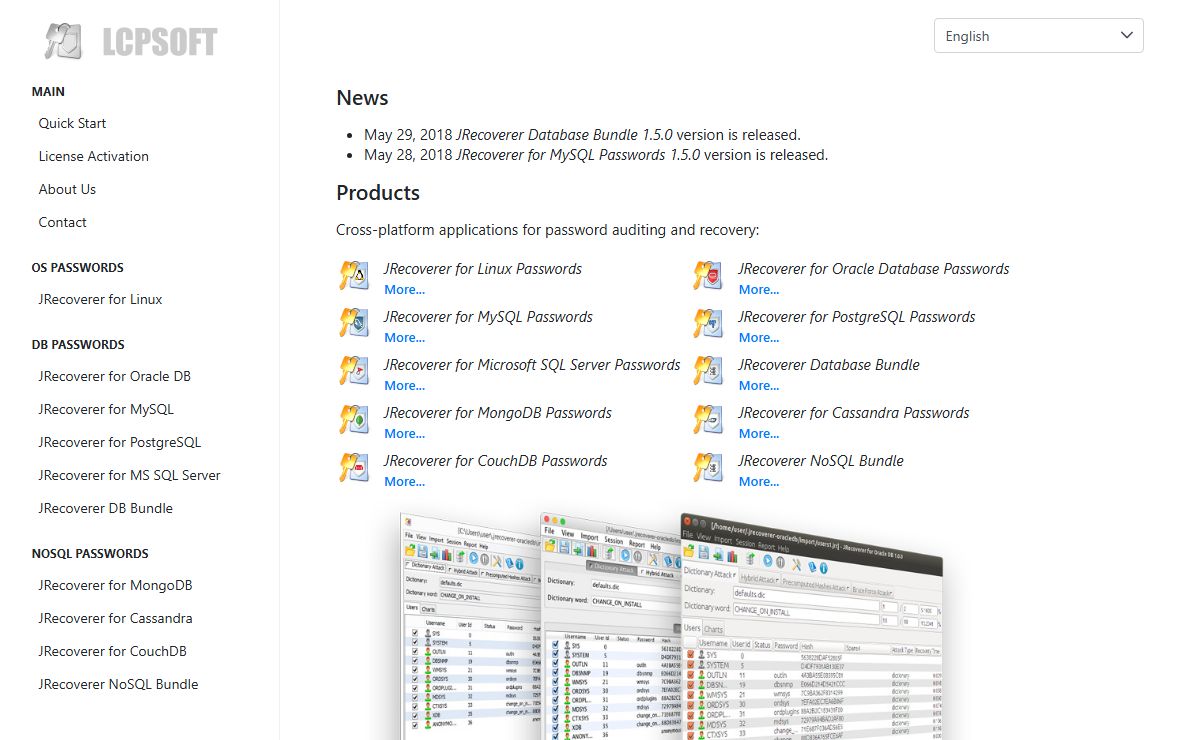Select JRecoverer for Oracle DB in sidebar
The image size is (1200, 740).
115,376
